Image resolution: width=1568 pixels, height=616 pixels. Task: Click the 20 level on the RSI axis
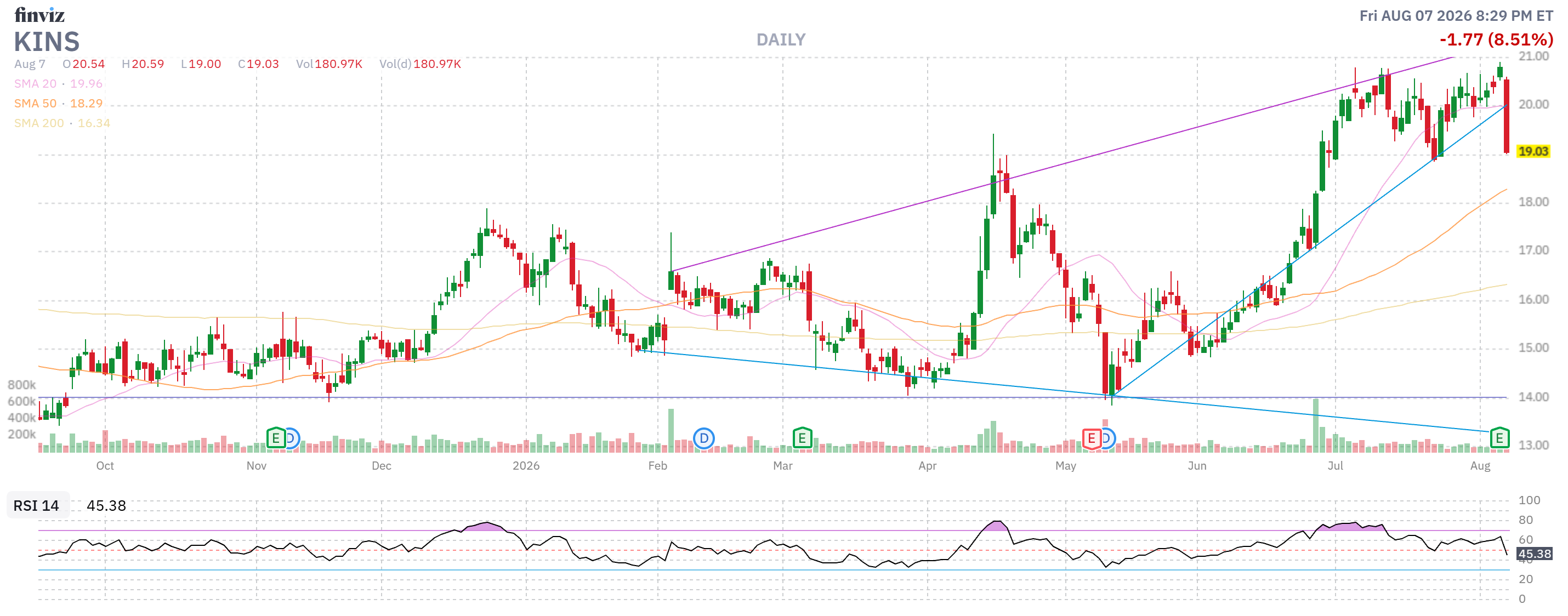(1525, 579)
